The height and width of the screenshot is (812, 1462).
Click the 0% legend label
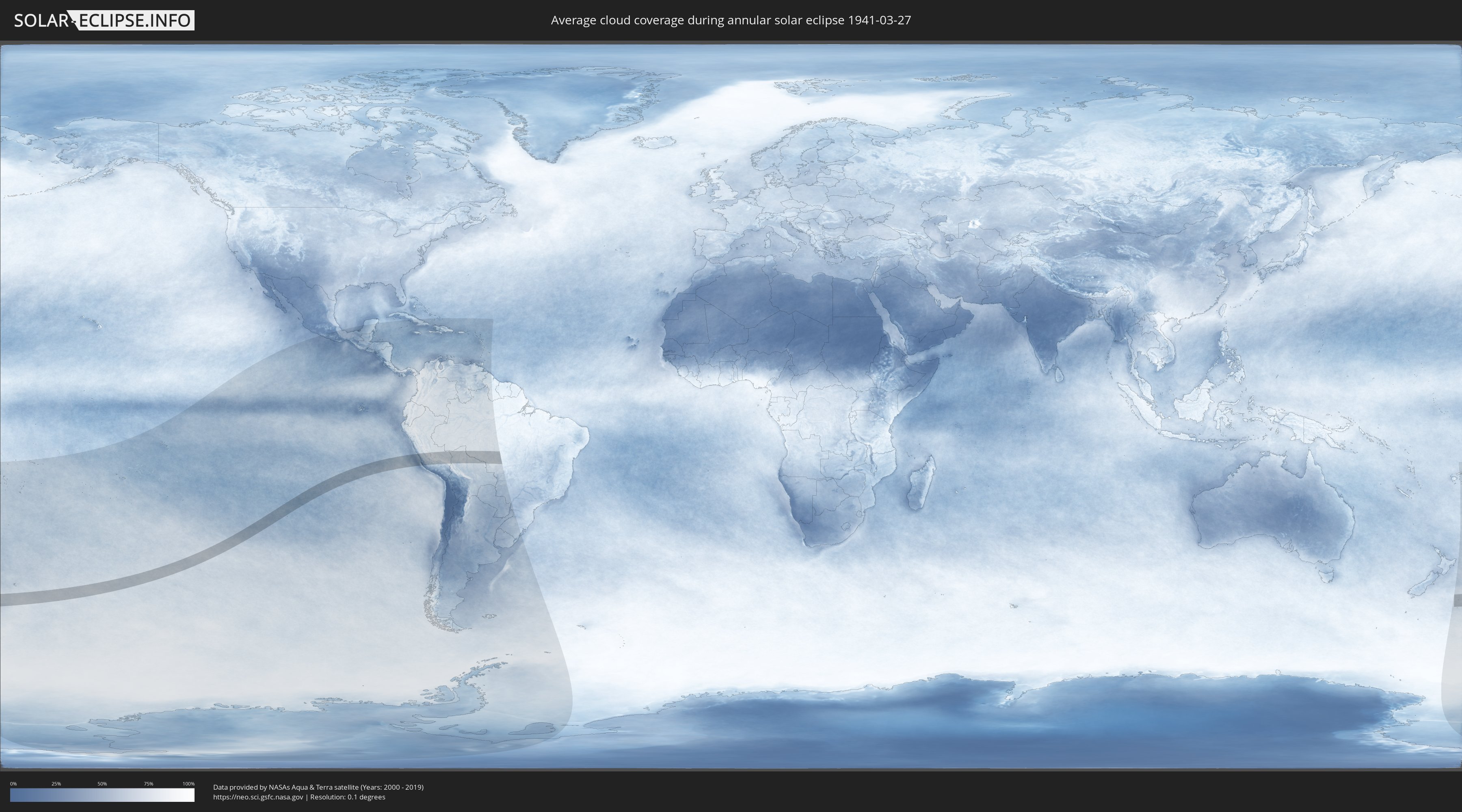(13, 784)
